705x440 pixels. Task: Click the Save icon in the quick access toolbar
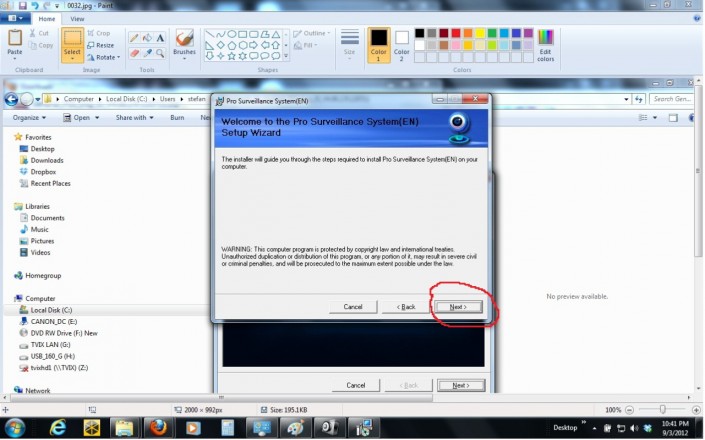[x=23, y=5]
